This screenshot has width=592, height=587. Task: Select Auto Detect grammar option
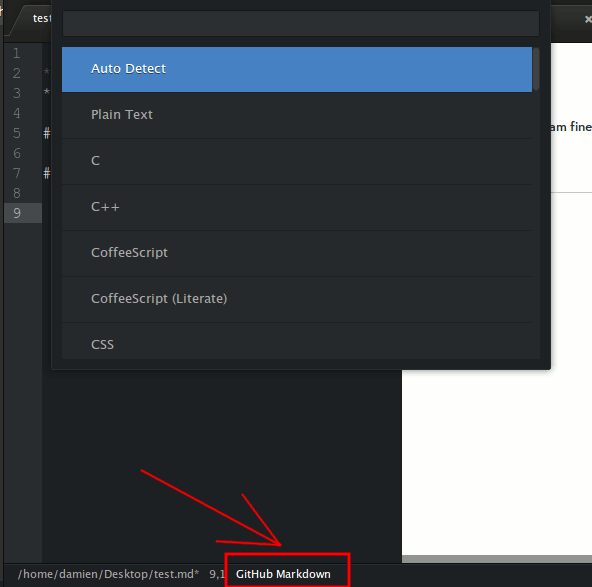[x=297, y=69]
